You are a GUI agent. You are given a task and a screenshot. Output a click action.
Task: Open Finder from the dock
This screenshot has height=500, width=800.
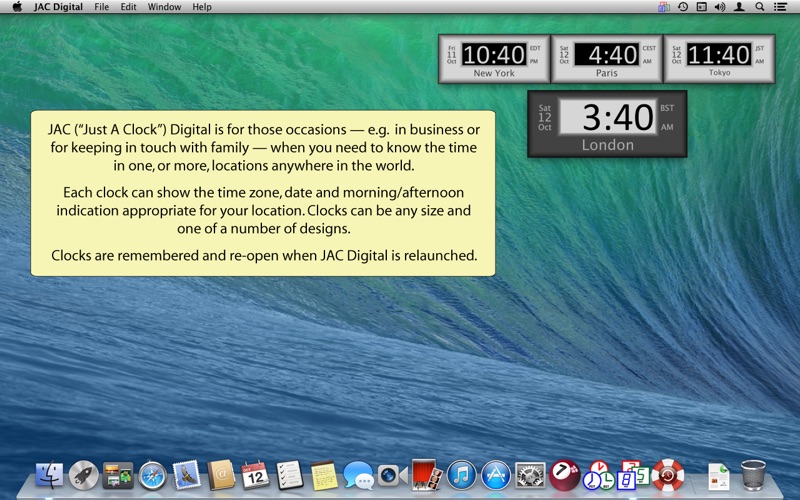tap(49, 476)
